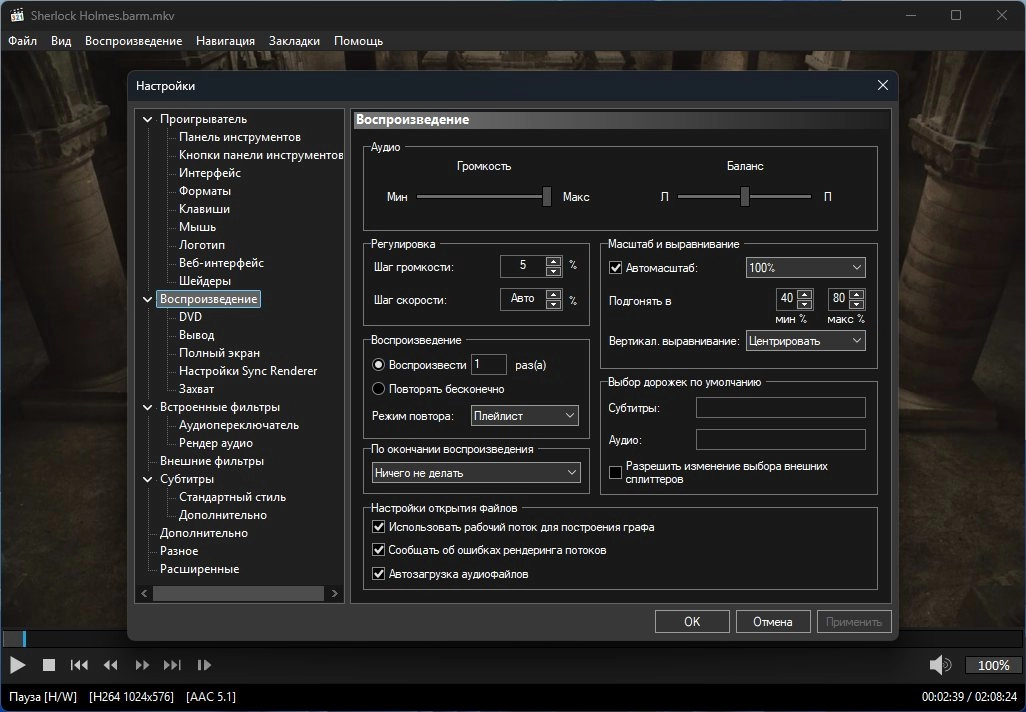
Task: Open the Закладки menu
Action: coord(294,41)
